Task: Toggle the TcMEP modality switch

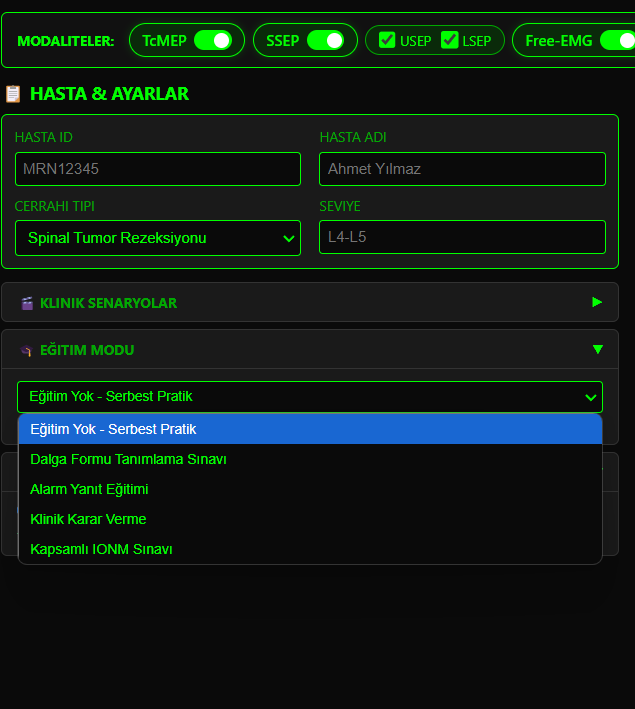Action: (212, 40)
